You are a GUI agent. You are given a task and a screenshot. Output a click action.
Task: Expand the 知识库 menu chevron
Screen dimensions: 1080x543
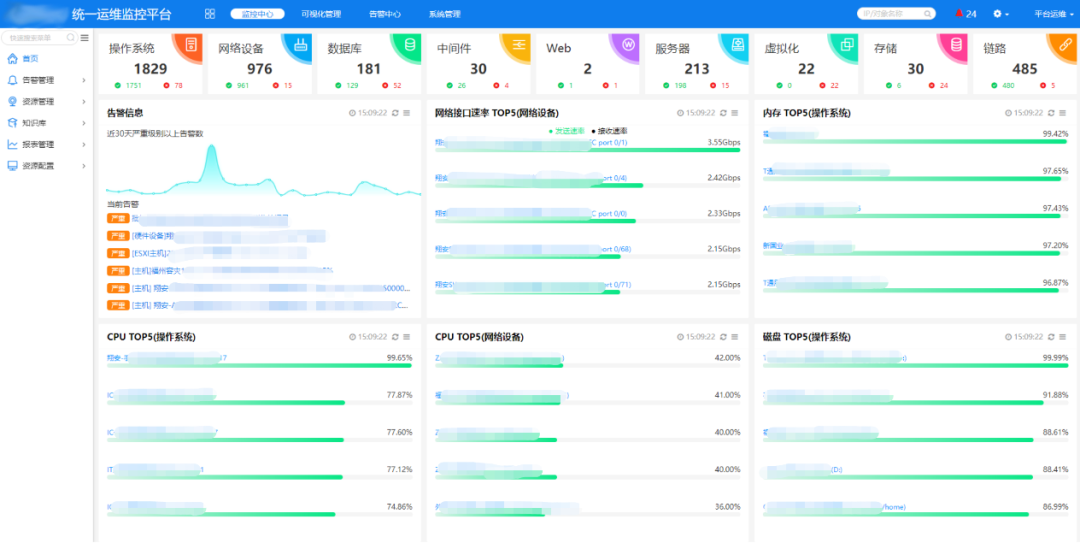click(x=83, y=123)
